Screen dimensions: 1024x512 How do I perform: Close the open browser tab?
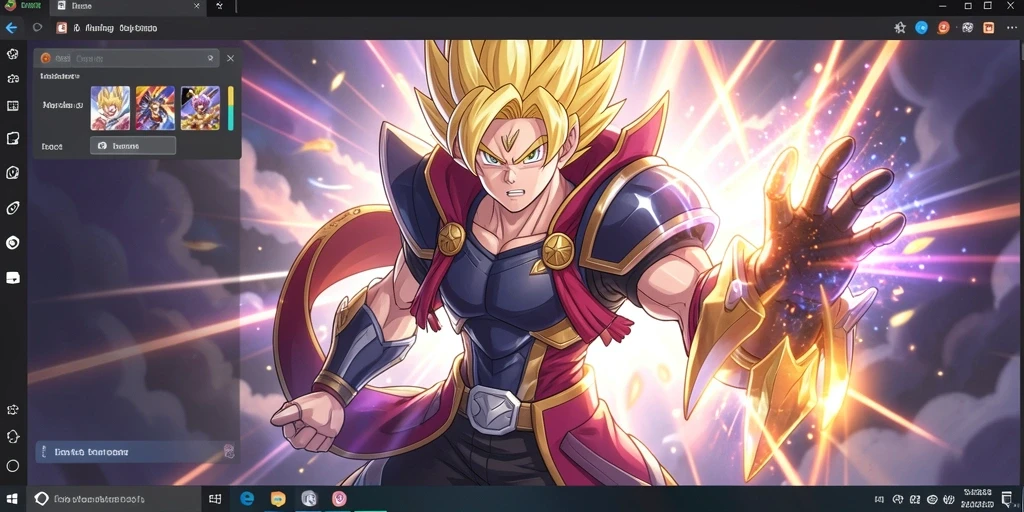point(197,6)
